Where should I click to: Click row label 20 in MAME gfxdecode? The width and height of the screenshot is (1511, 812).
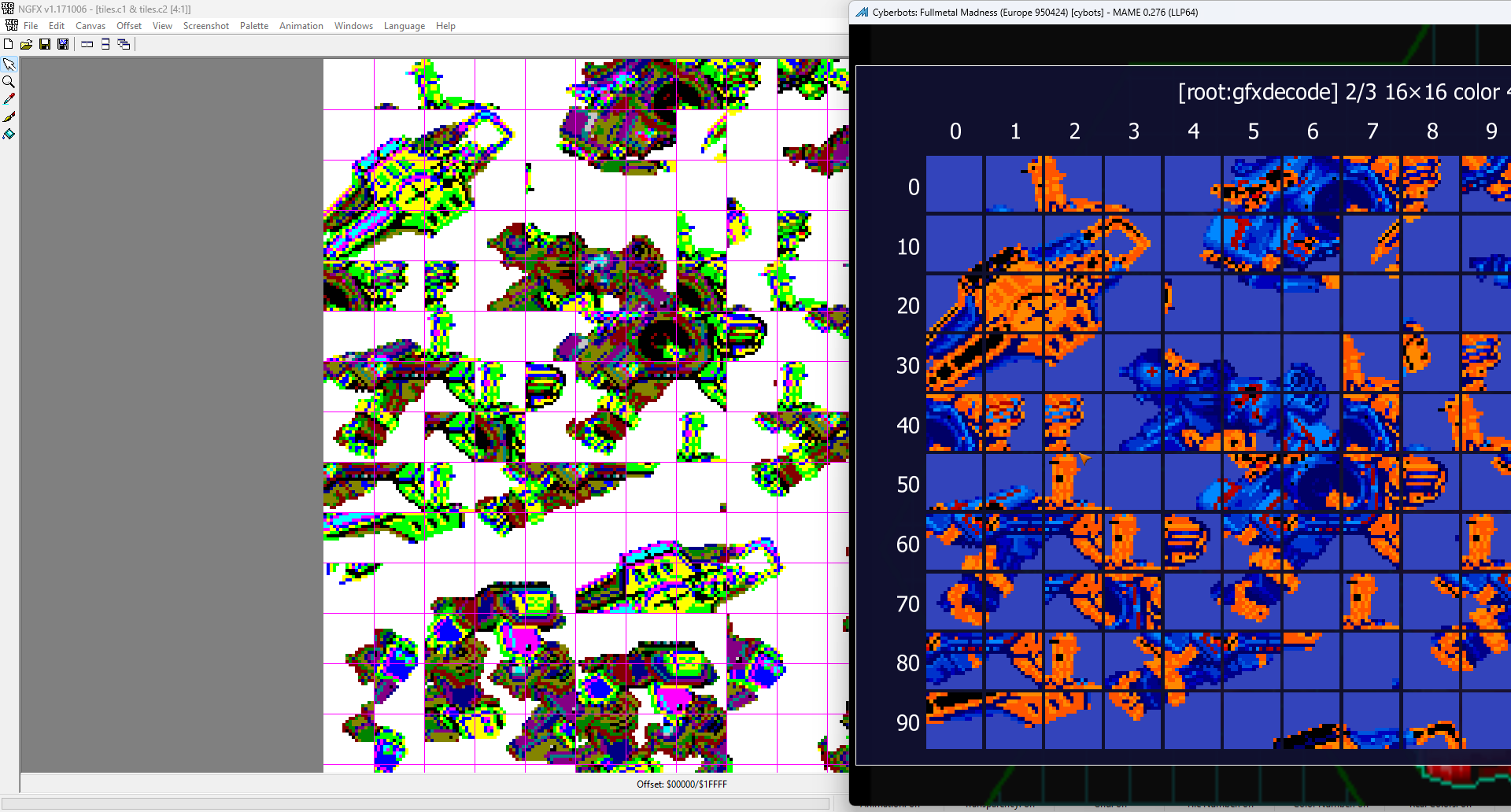pyautogui.click(x=908, y=306)
